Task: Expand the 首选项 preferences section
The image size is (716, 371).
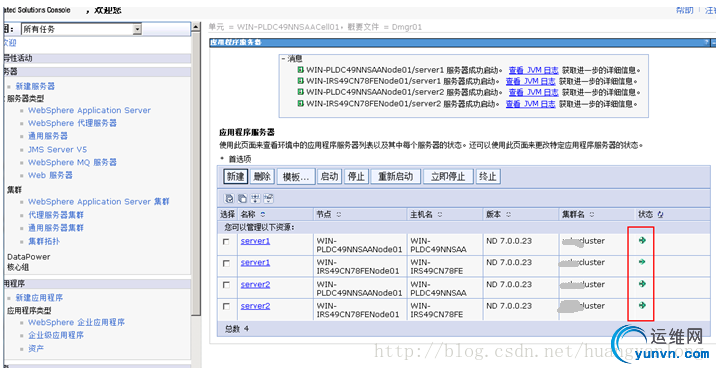Action: coord(222,159)
